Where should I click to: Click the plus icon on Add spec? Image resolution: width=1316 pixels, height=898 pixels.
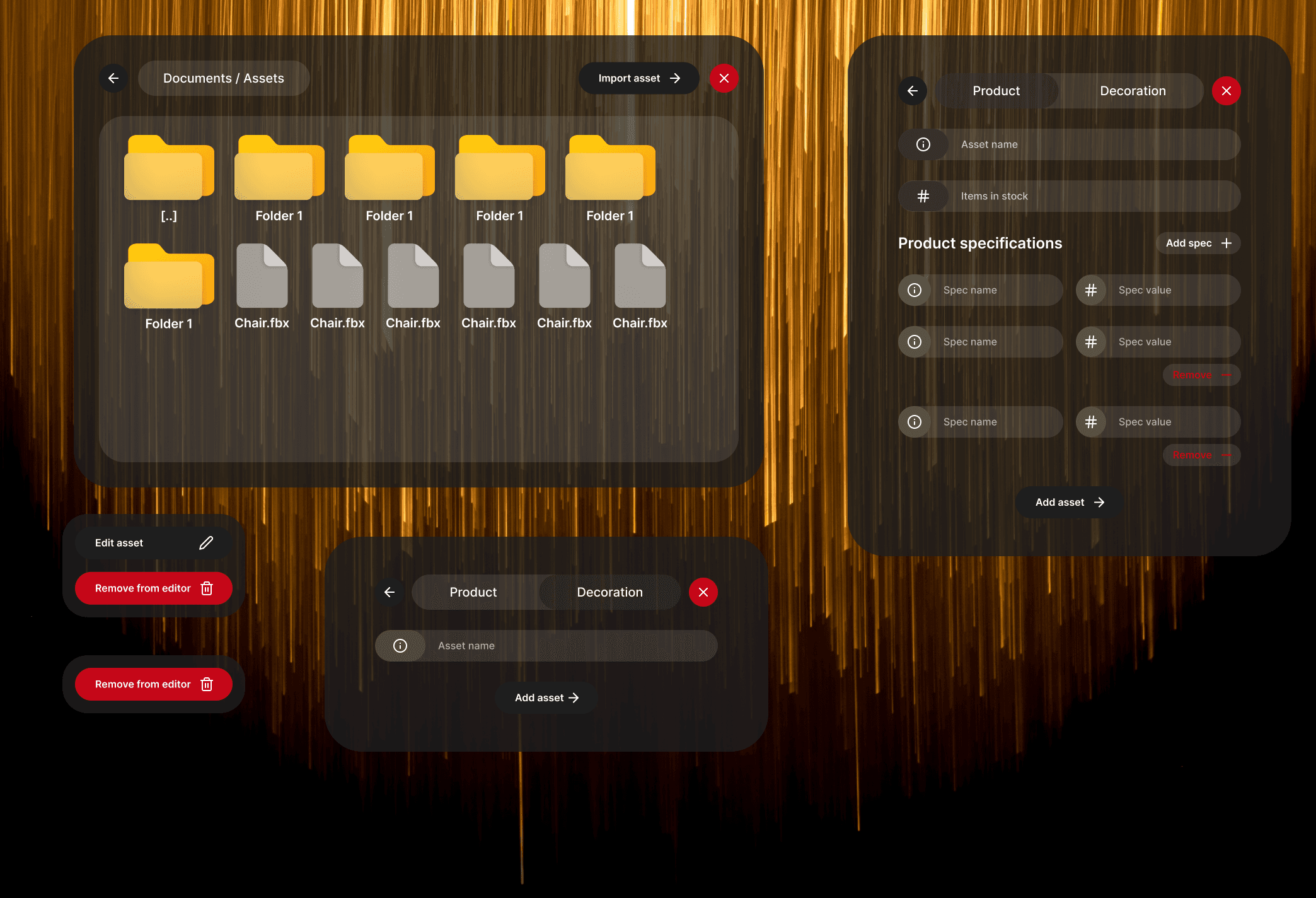tap(1227, 243)
